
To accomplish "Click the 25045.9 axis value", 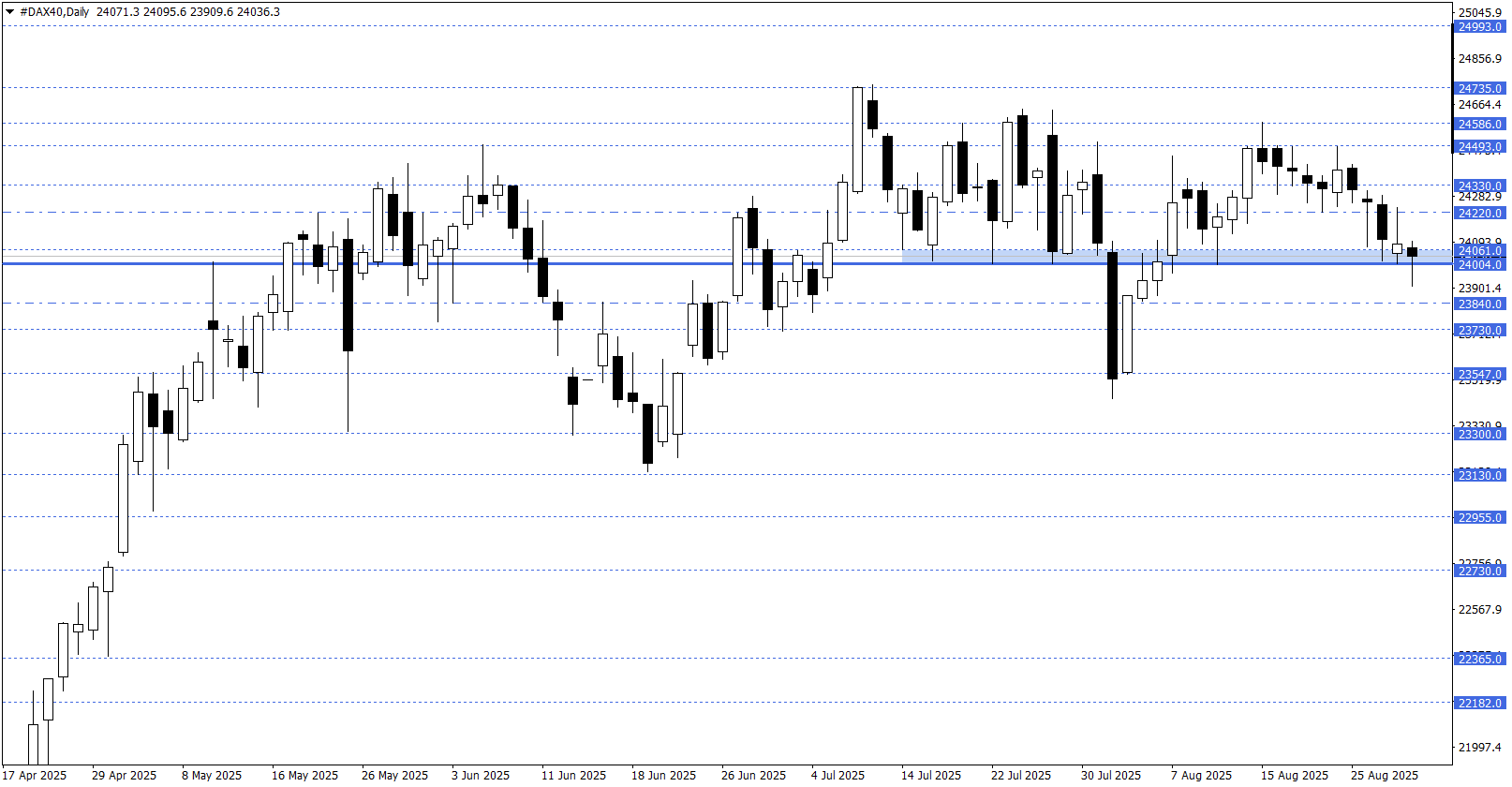I will pos(1480,13).
